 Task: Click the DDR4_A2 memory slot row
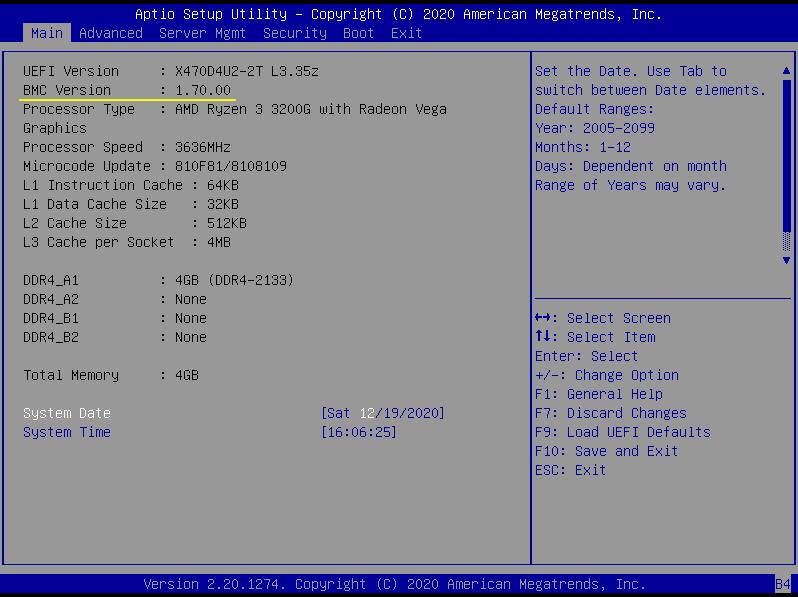(115, 299)
